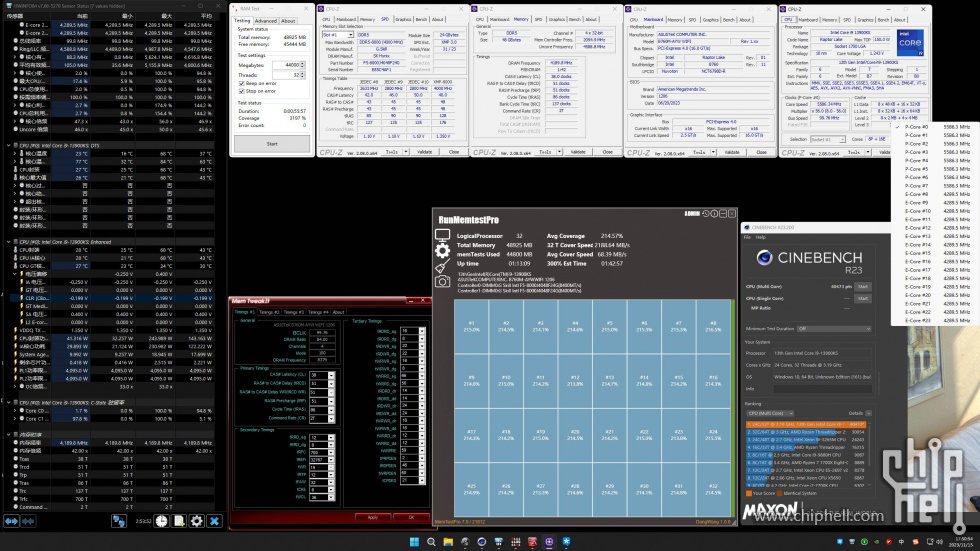Click HWiNFO blue X close-sensors icon
The width and height of the screenshot is (980, 551).
click(x=214, y=520)
